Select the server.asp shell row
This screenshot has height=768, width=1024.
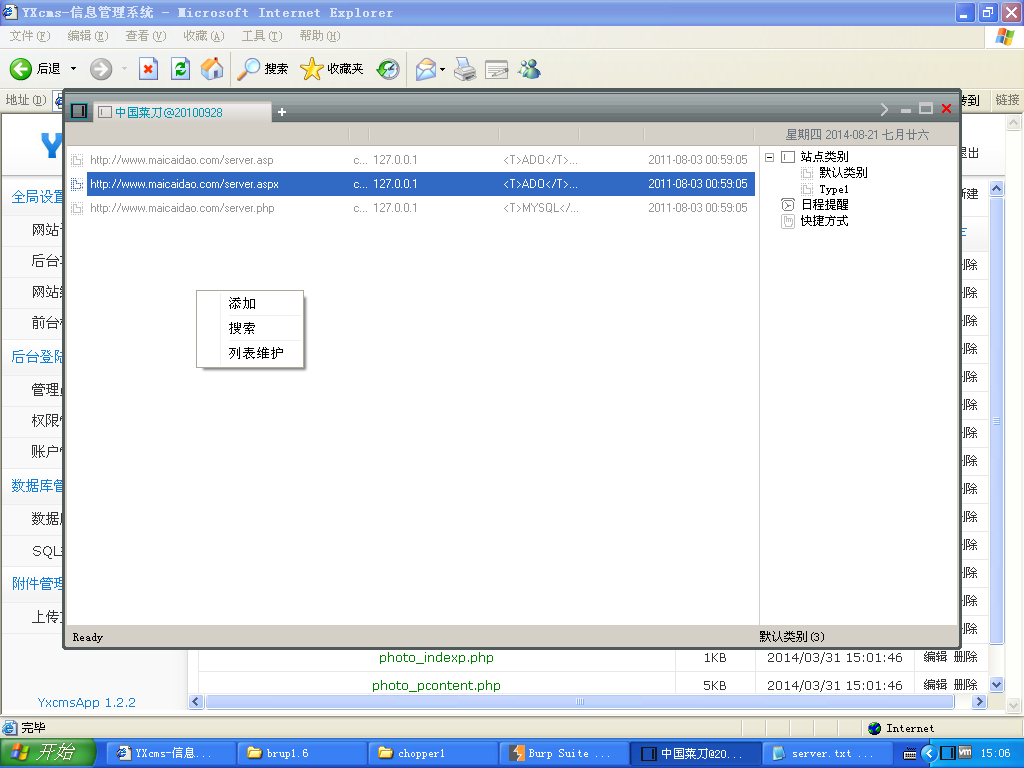411,160
